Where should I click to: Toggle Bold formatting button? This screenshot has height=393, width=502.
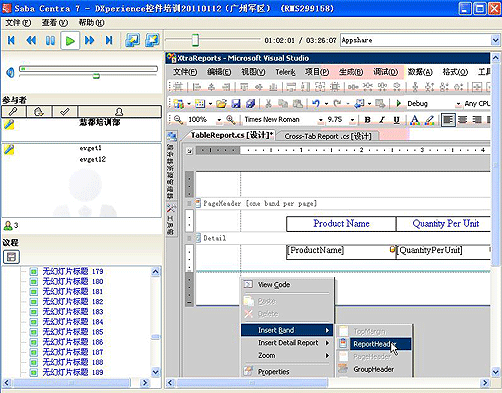pyautogui.click(x=367, y=120)
